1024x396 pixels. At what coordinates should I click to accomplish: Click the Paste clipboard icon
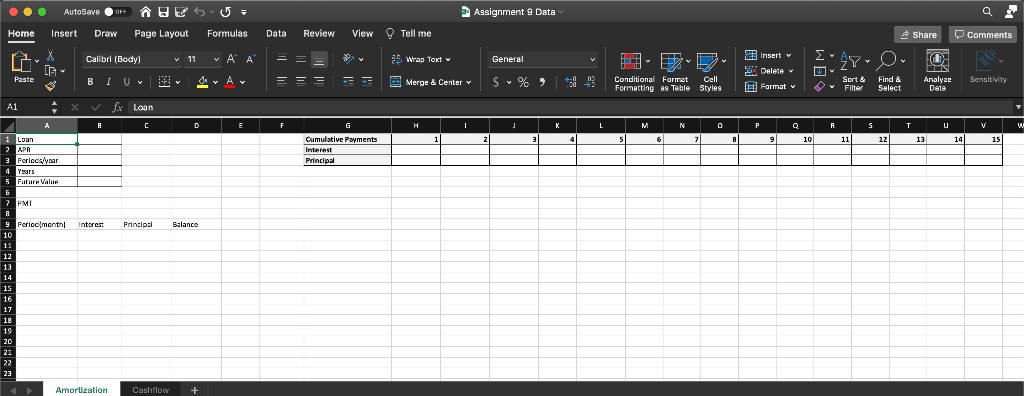(22, 62)
